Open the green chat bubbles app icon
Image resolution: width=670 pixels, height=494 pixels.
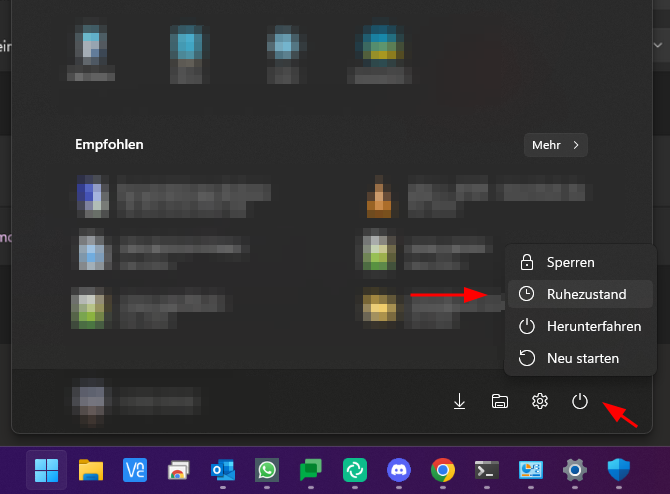[311, 470]
